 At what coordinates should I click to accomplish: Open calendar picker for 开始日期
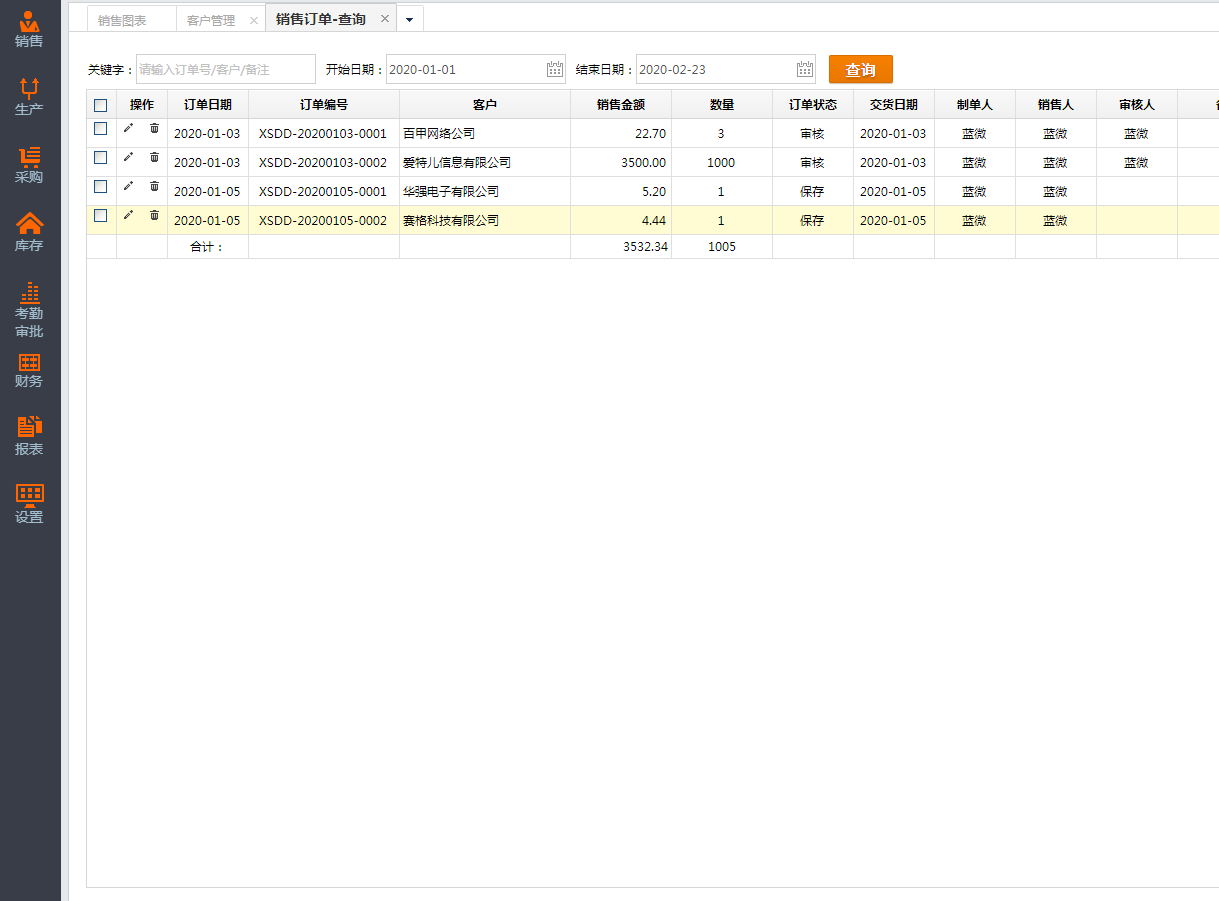[x=555, y=69]
